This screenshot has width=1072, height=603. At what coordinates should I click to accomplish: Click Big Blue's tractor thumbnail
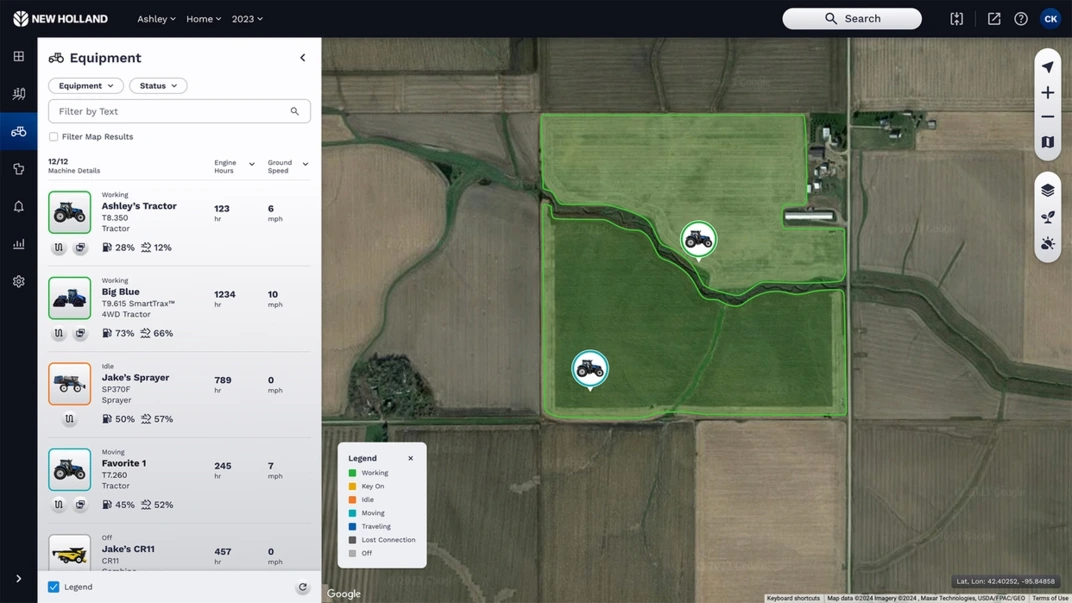pyautogui.click(x=69, y=296)
